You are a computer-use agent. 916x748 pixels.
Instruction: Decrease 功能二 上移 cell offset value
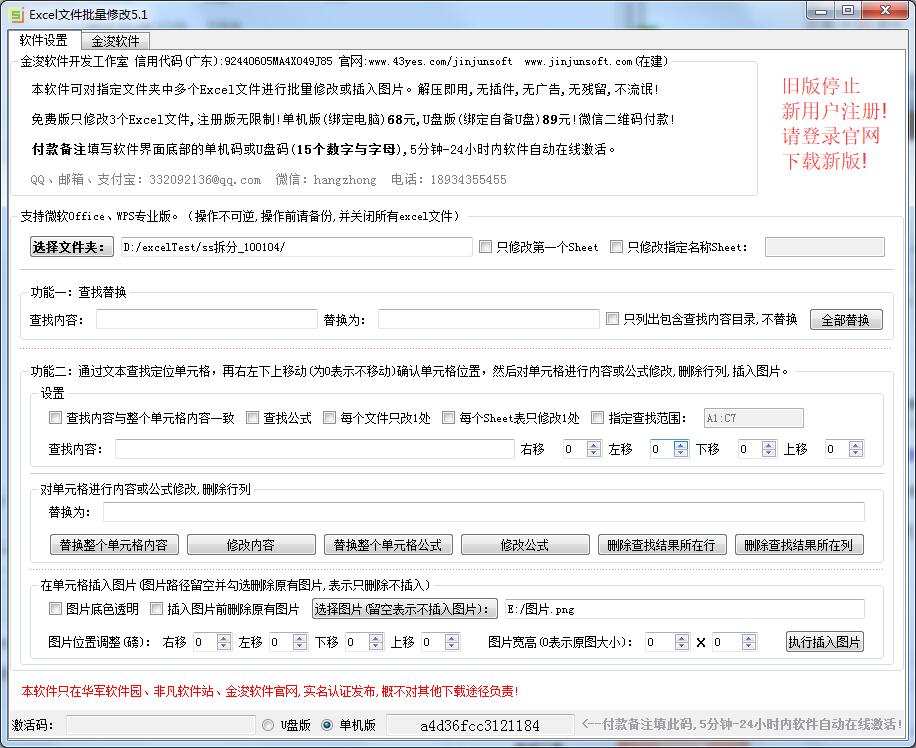click(x=856, y=453)
